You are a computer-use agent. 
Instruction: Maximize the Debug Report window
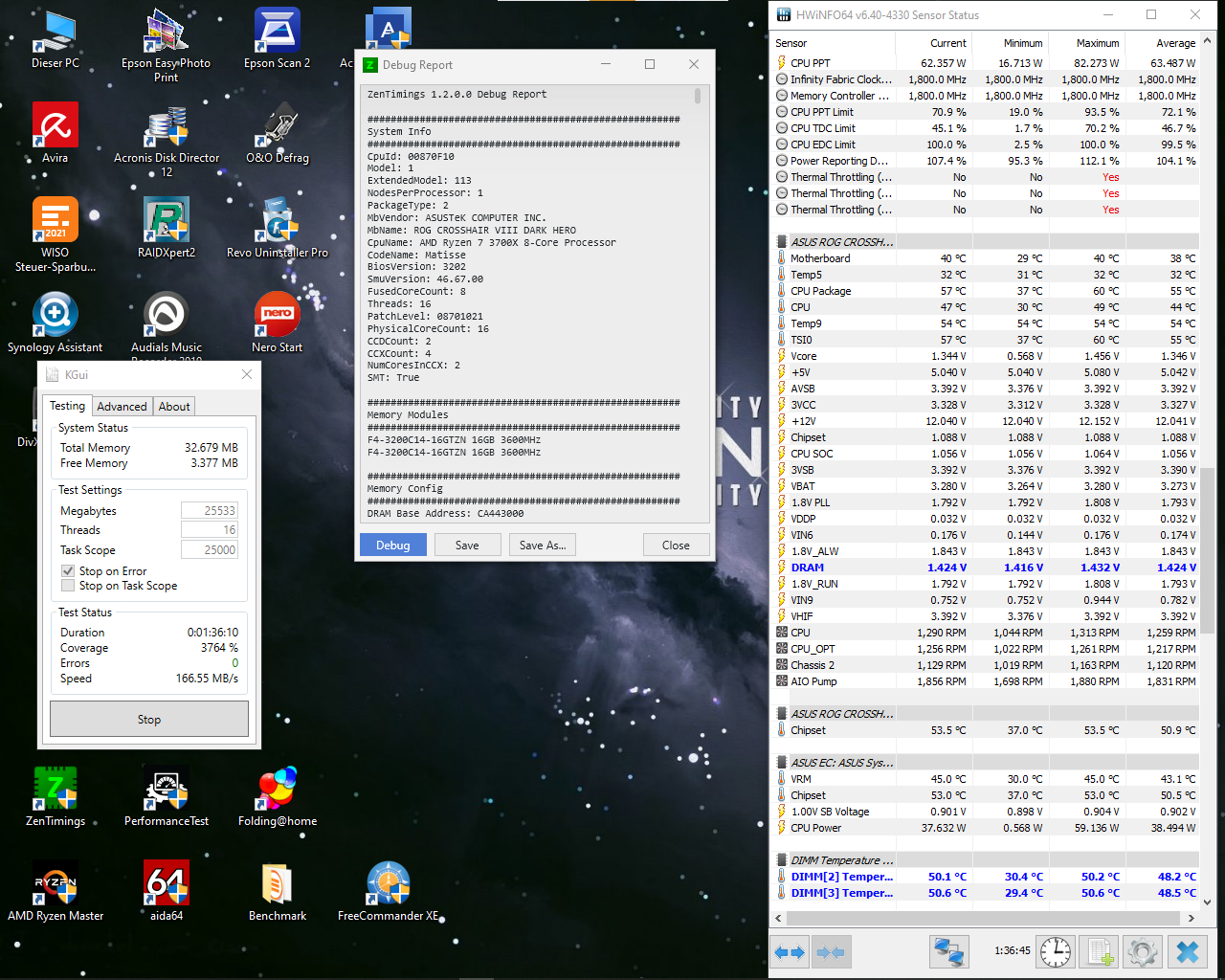point(650,64)
